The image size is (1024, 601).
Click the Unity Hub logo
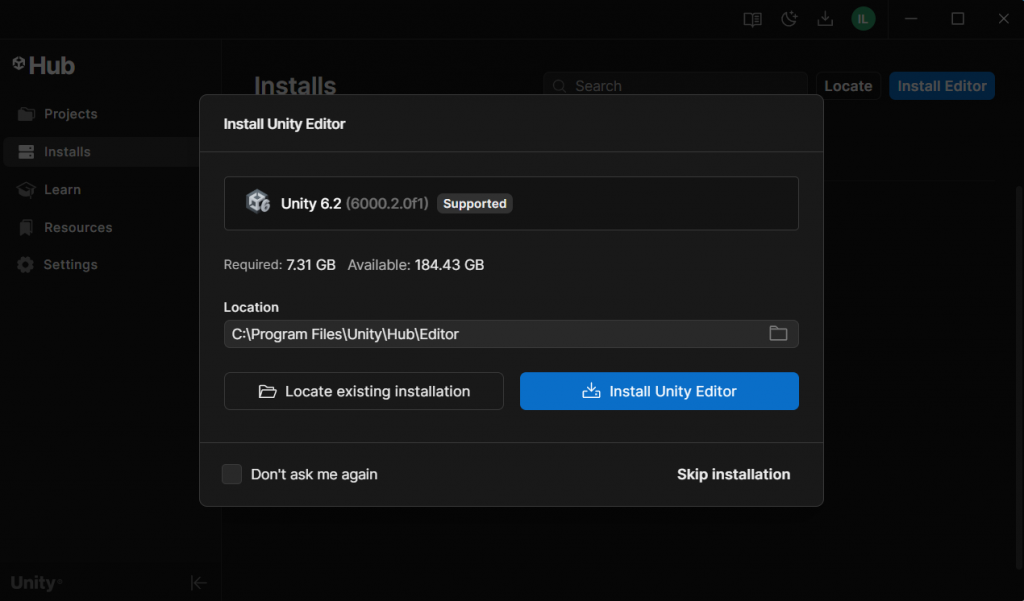pyautogui.click(x=43, y=65)
